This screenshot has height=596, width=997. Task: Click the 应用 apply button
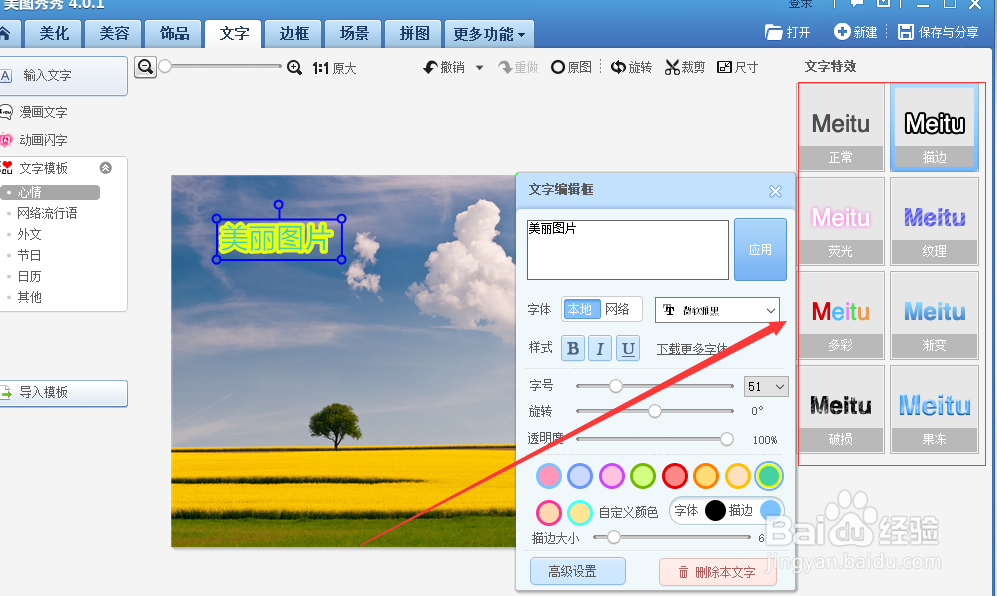pyautogui.click(x=760, y=249)
